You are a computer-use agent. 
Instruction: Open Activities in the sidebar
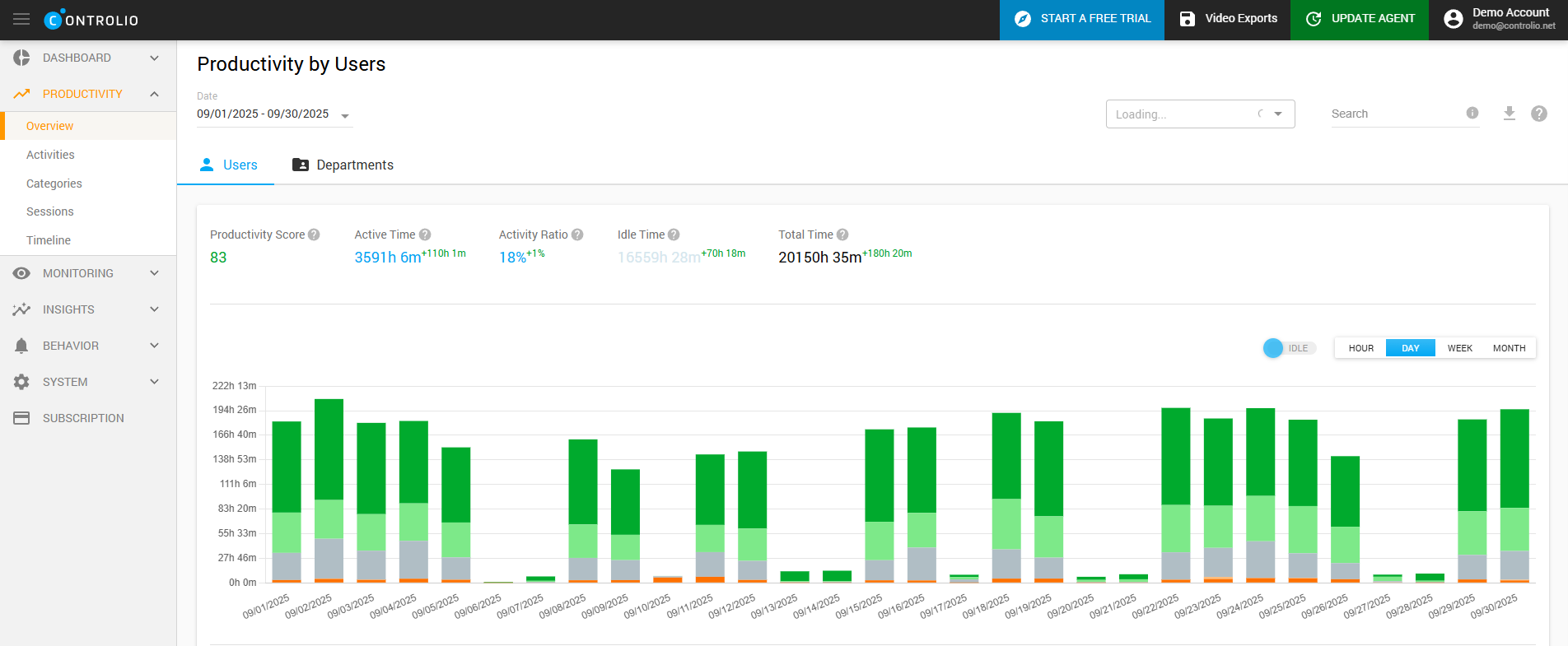50,155
